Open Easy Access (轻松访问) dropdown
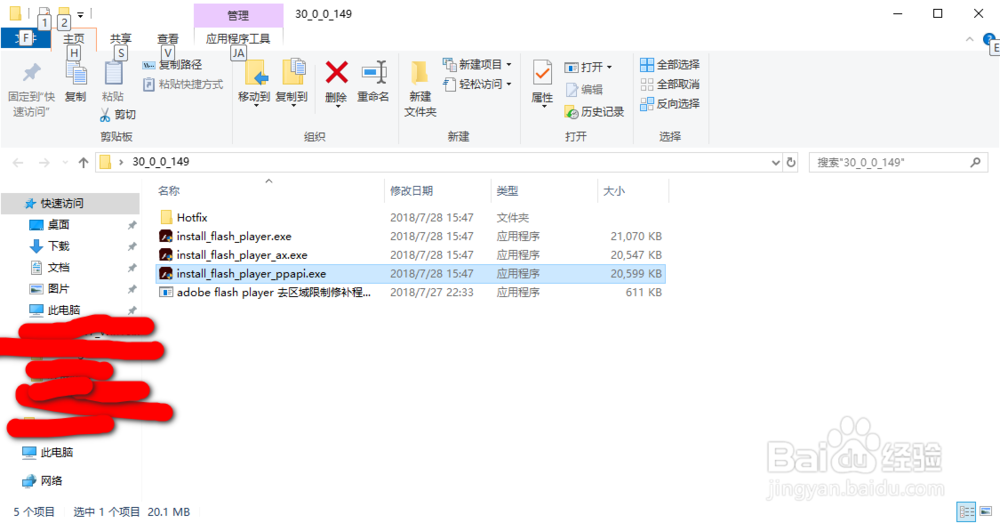The image size is (1000, 523). [477, 84]
